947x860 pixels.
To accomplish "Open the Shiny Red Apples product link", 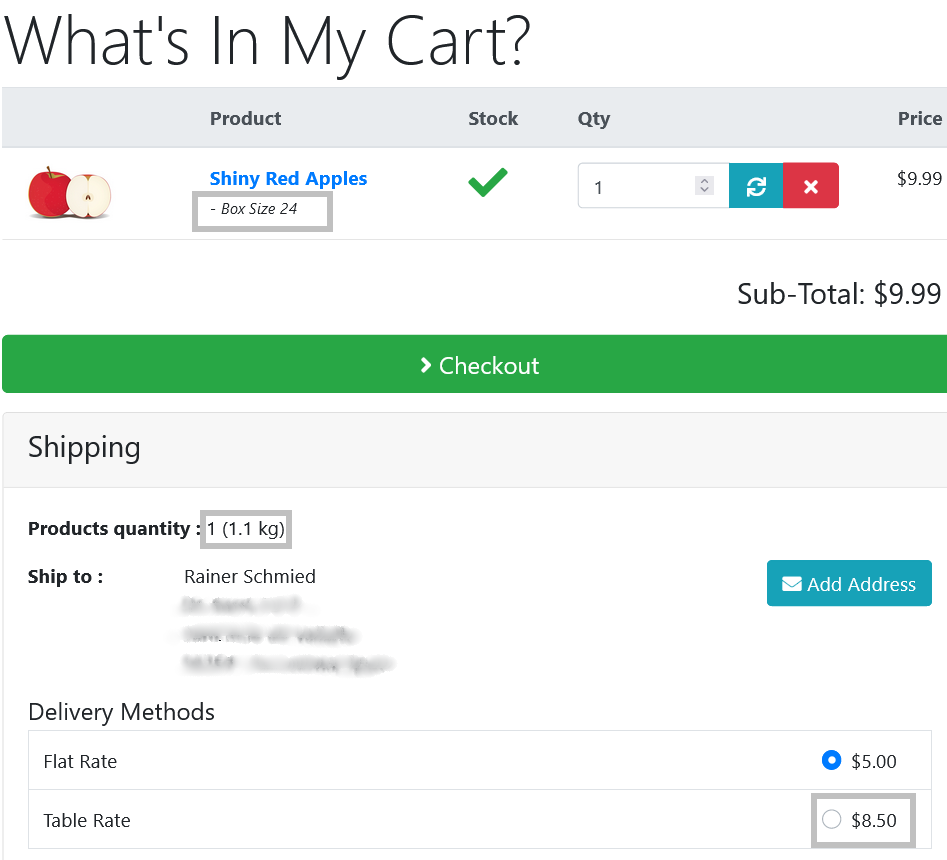I will (x=288, y=179).
